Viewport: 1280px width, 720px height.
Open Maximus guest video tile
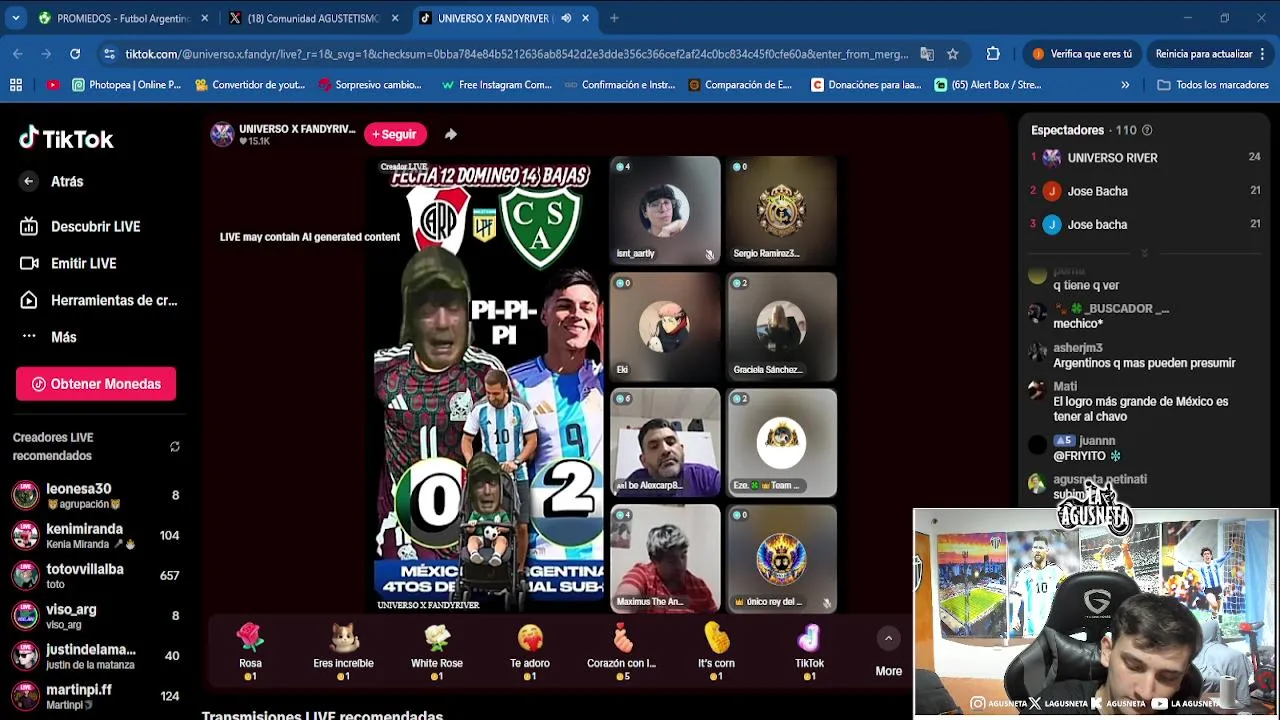click(x=665, y=558)
